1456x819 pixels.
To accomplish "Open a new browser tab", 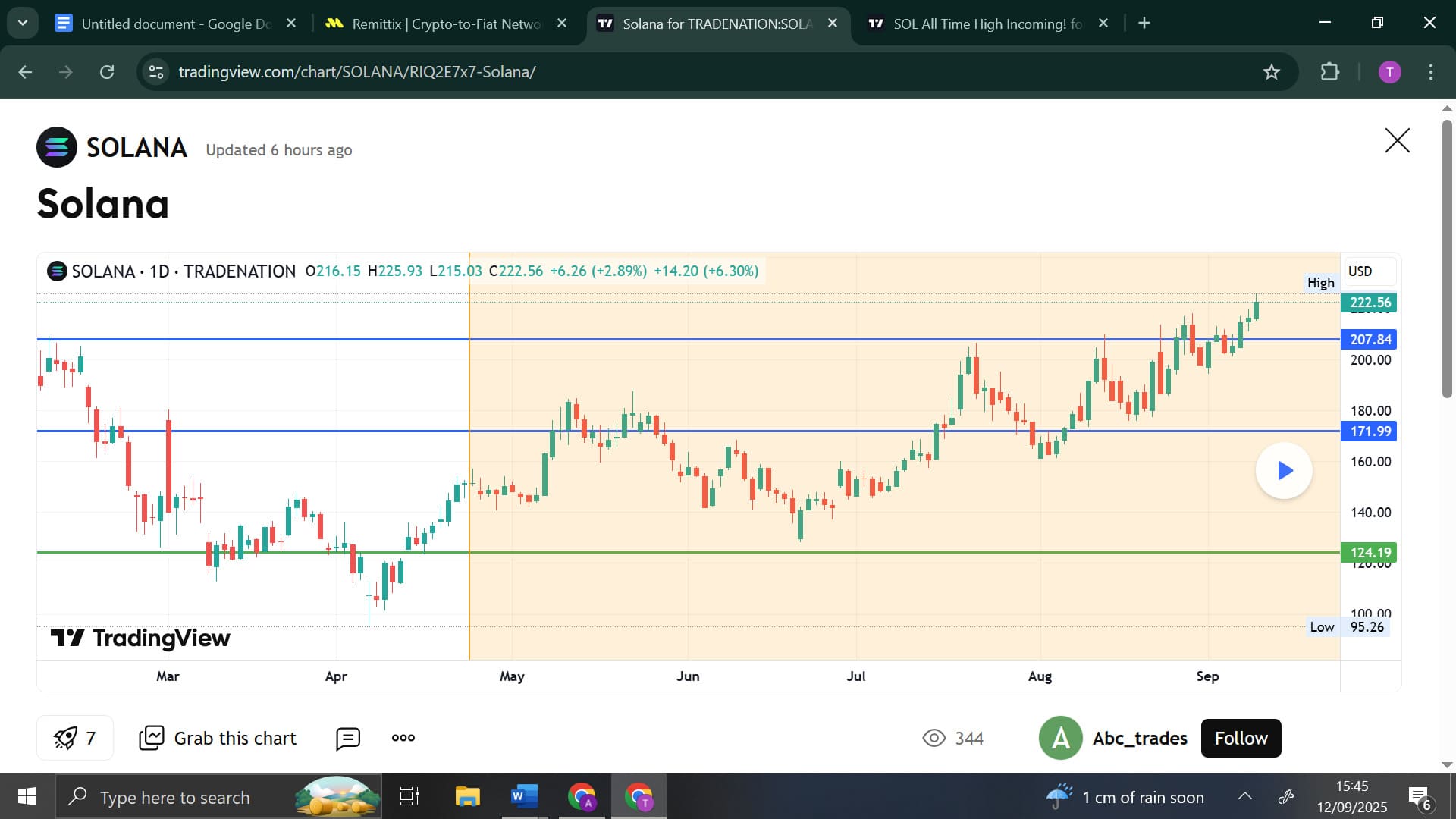I will tap(1144, 24).
